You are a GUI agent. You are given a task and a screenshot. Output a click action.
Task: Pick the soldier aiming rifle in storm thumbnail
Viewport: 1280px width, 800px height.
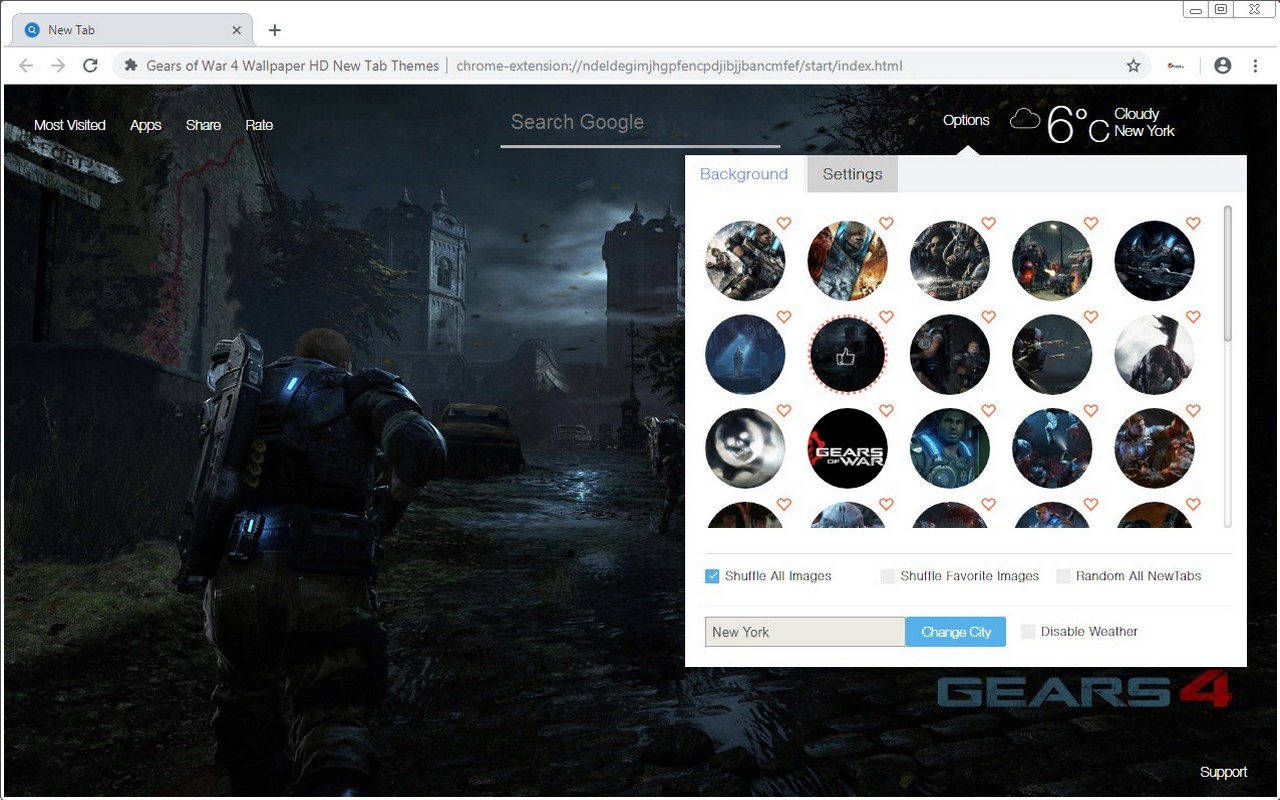pos(745,261)
